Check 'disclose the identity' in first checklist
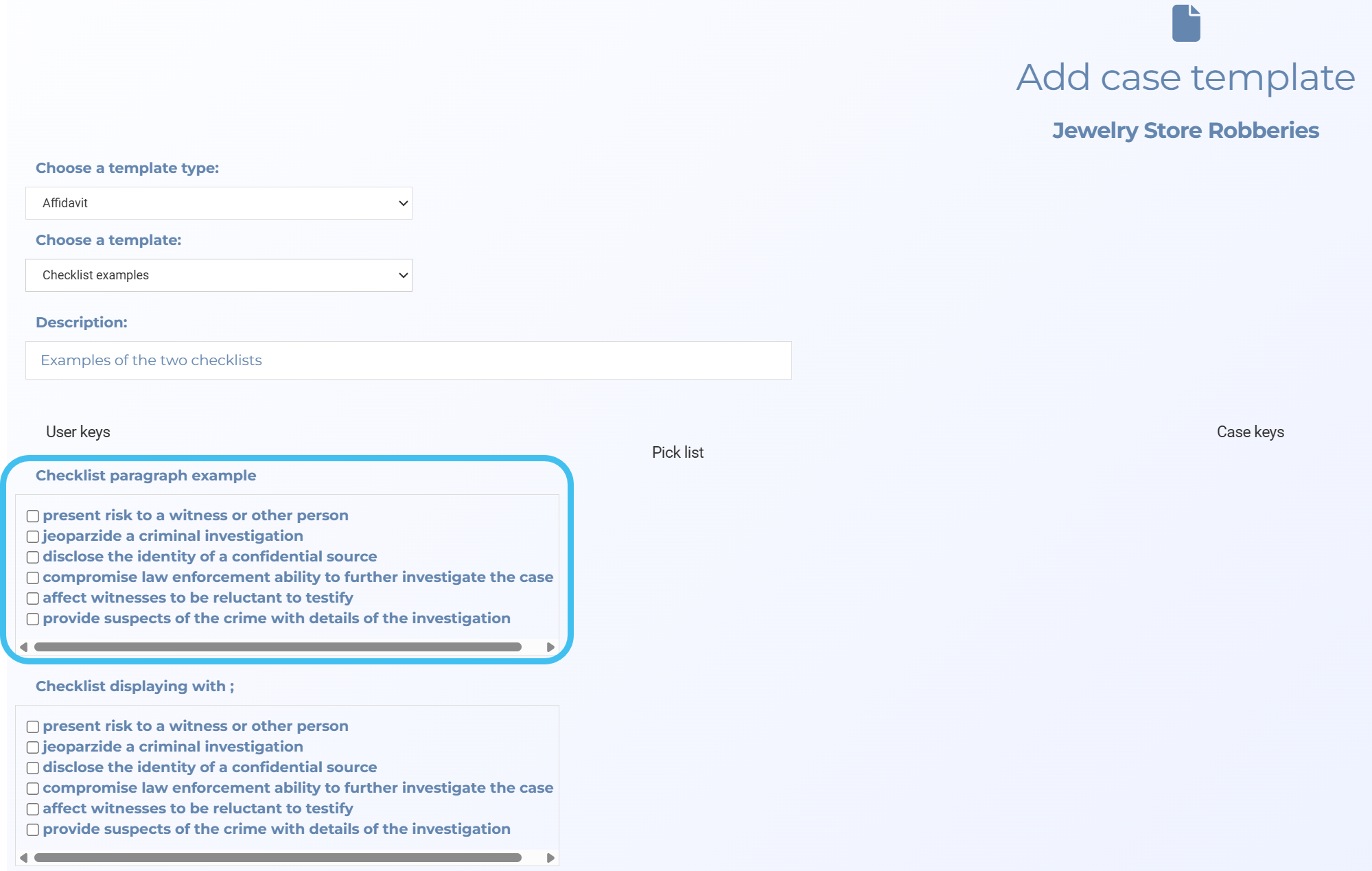 pos(33,557)
